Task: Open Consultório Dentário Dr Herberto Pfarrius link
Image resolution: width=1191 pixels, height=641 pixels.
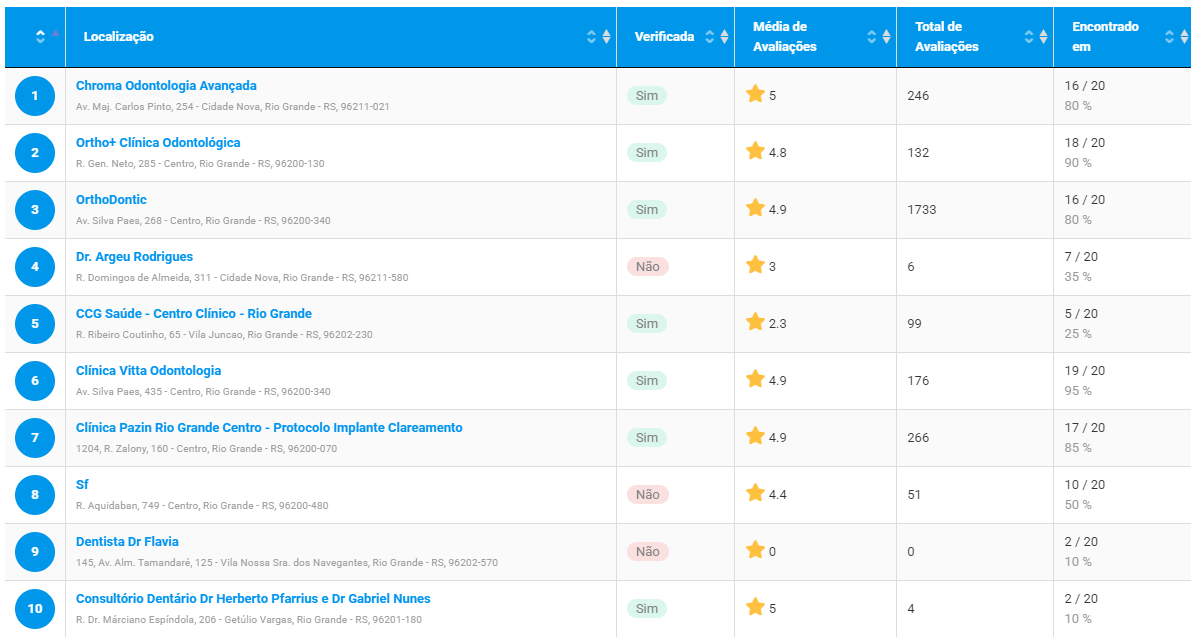Action: (x=253, y=598)
